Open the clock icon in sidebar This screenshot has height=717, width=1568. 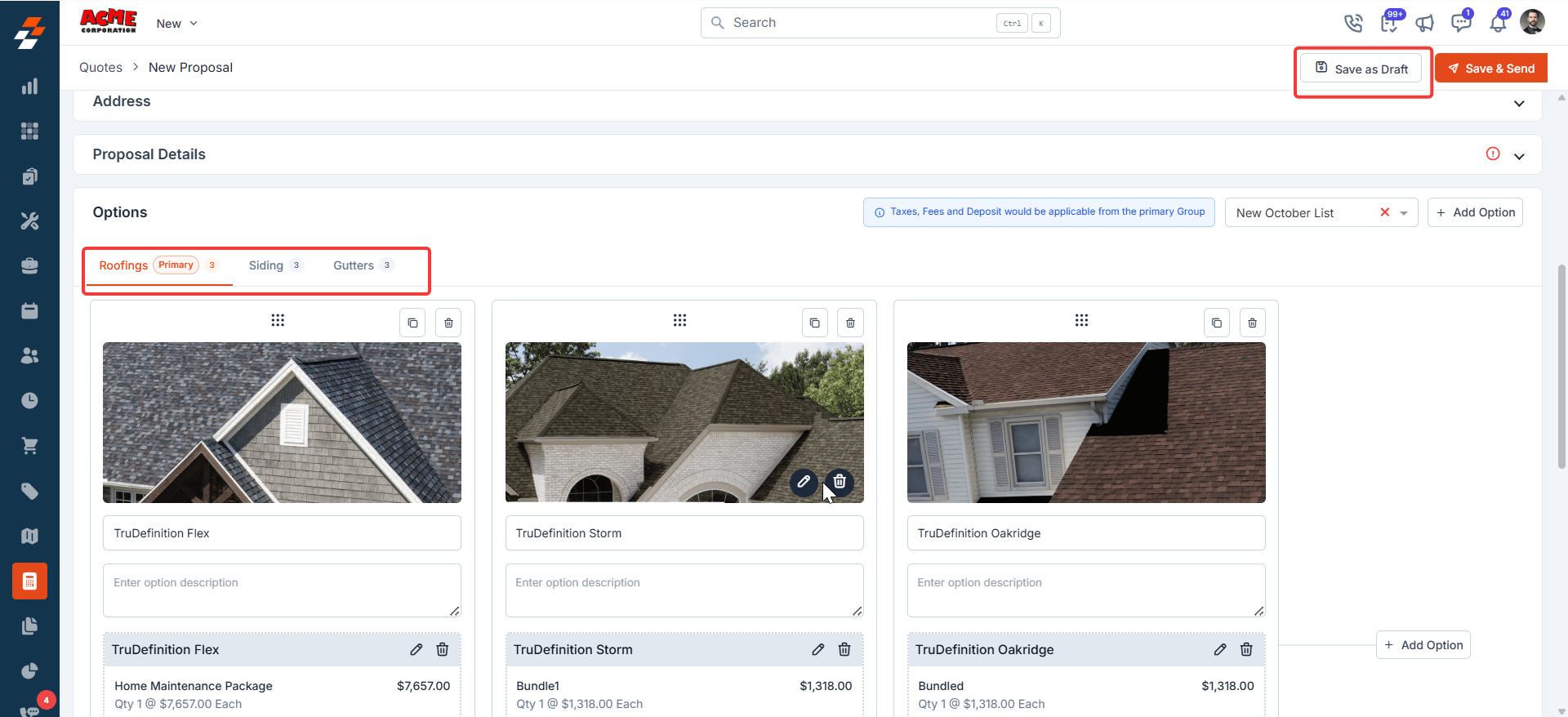(29, 400)
